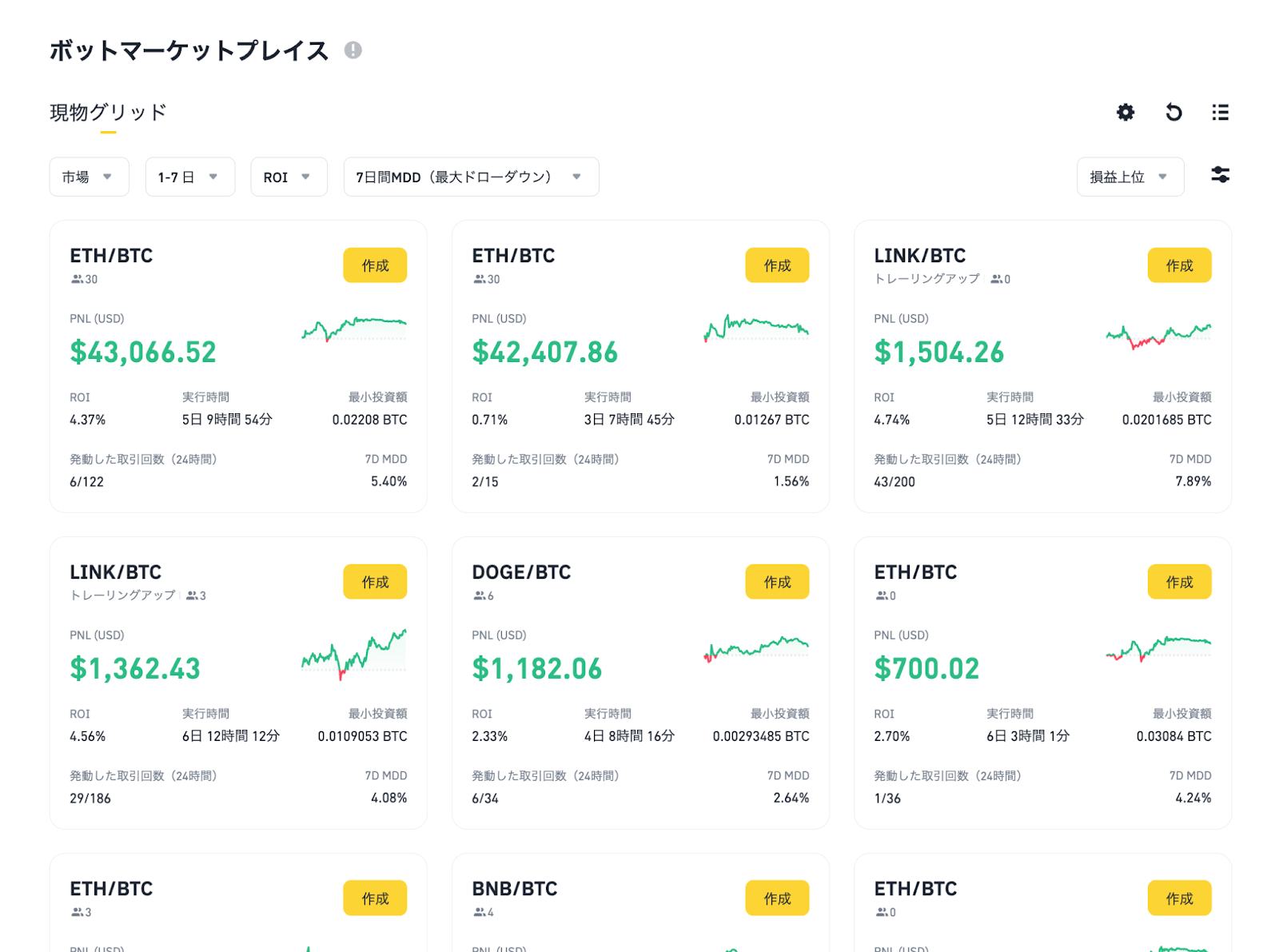
Task: Click the PNL chart on the $700.02 card
Action: coord(1158,648)
